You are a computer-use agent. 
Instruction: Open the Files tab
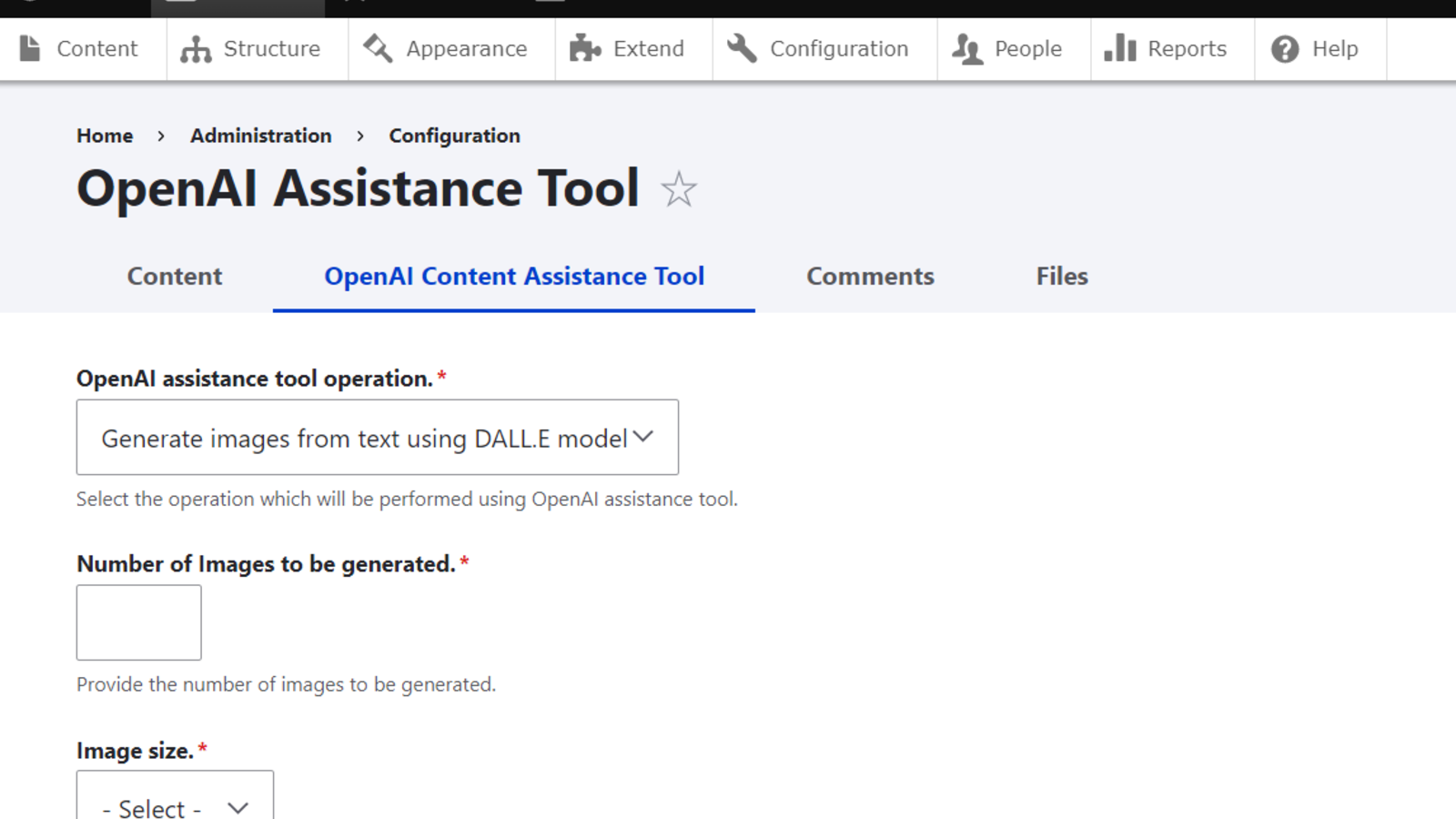pyautogui.click(x=1061, y=276)
